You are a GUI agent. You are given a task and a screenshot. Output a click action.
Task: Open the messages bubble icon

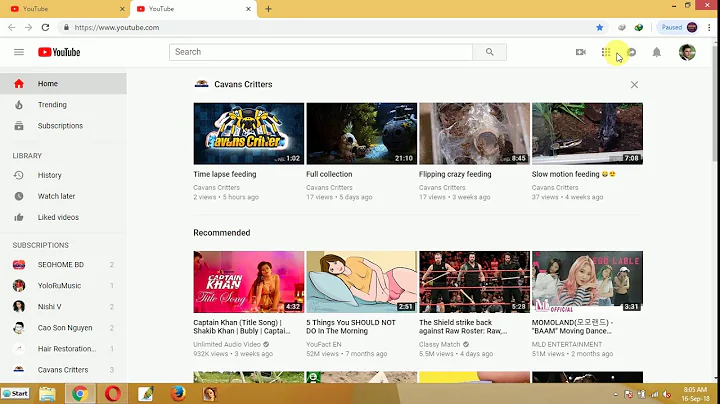click(x=632, y=52)
